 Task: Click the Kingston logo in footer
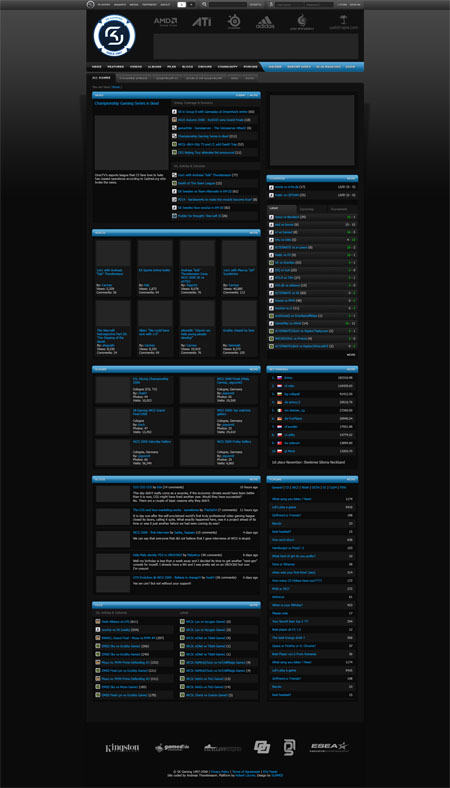(x=122, y=748)
